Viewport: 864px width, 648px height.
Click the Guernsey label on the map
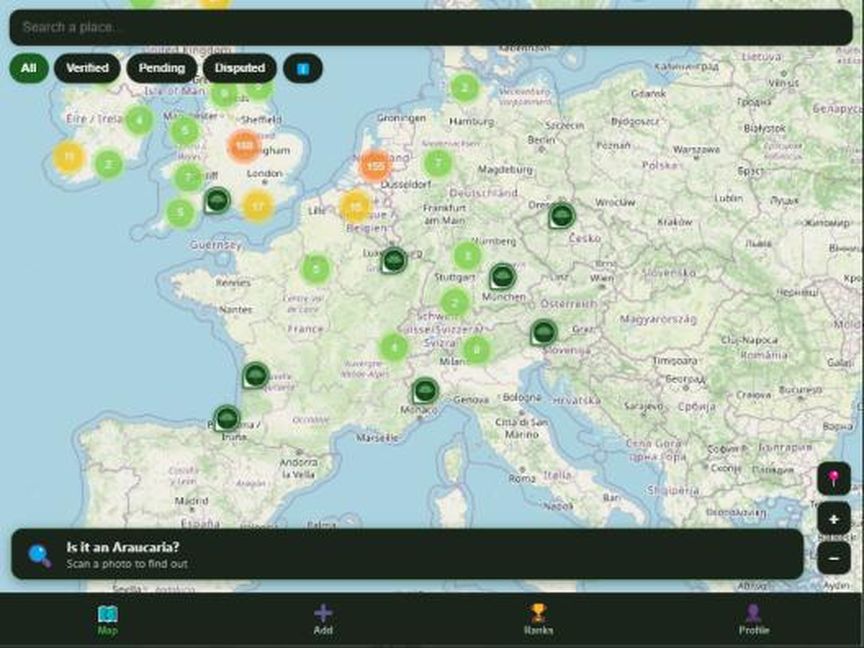coord(215,245)
